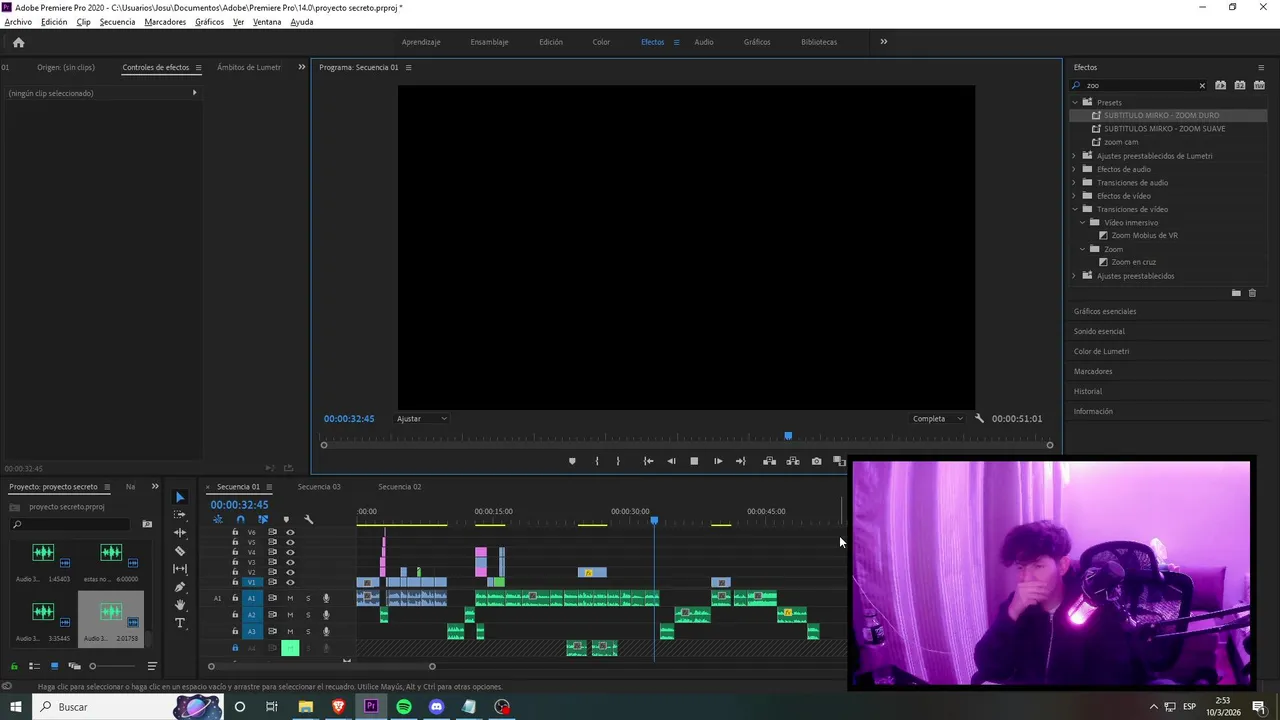Filter effects by YUV Effects icon
This screenshot has width=1280, height=720.
click(x=1259, y=85)
